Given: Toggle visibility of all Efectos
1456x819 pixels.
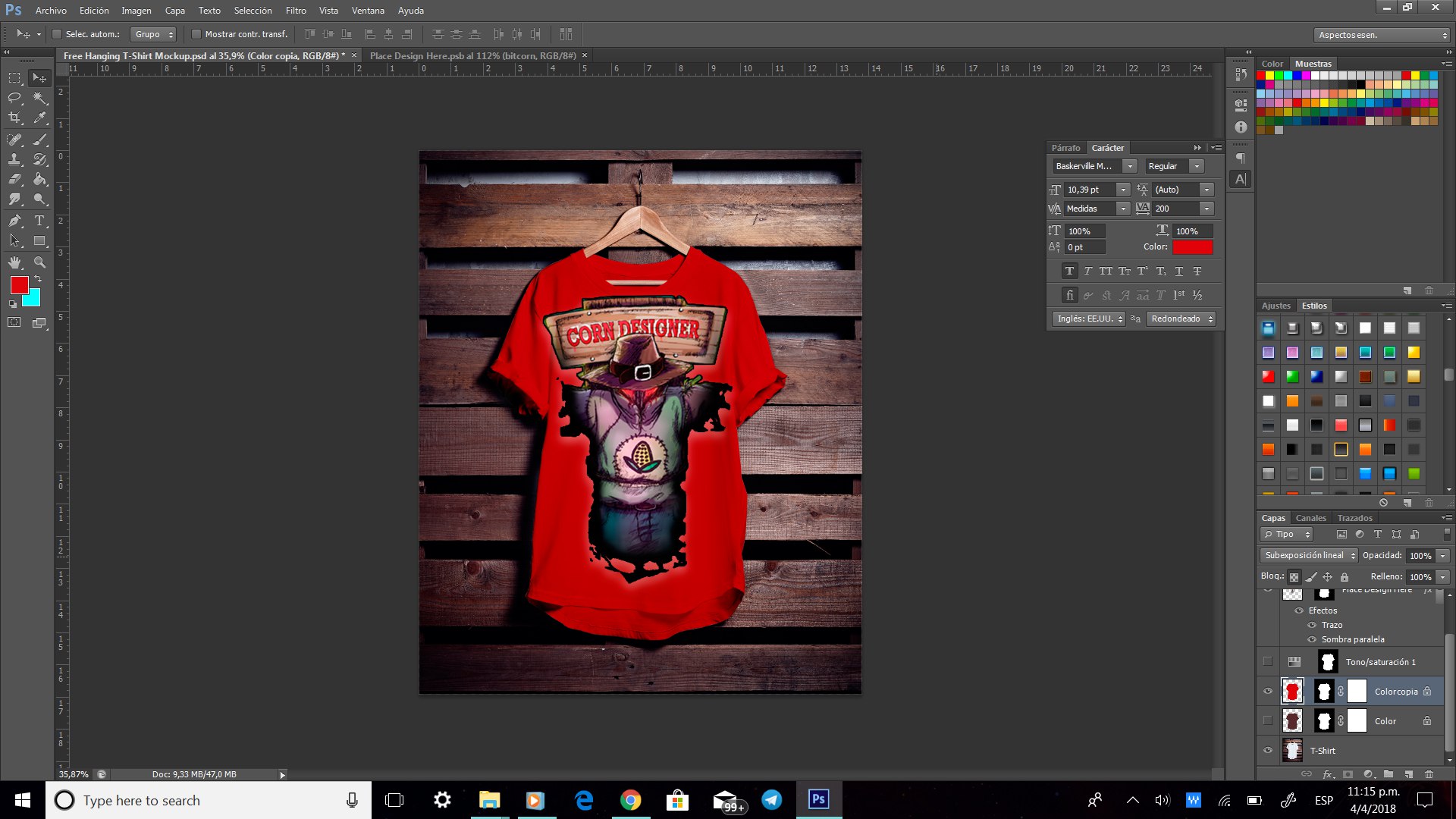Looking at the screenshot, I should [x=1299, y=610].
